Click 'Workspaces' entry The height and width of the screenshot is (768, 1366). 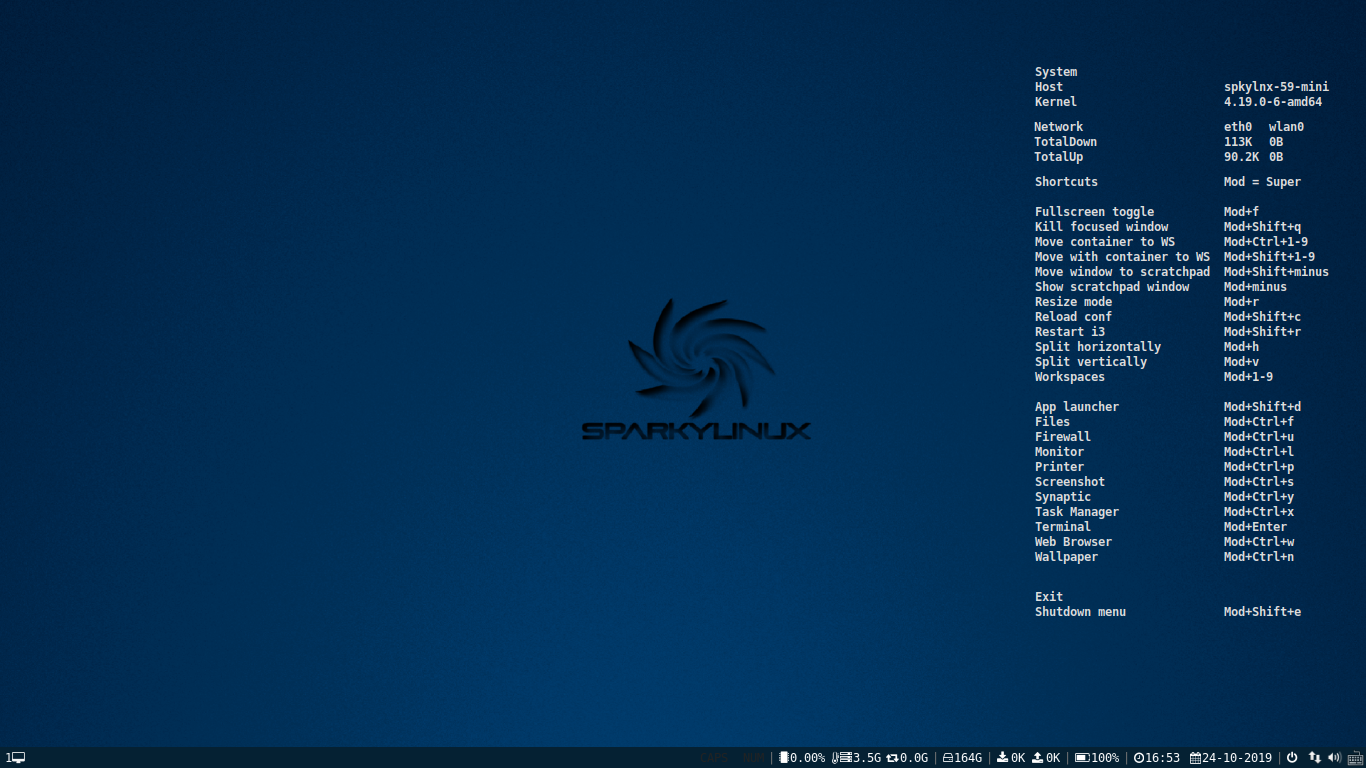click(1070, 377)
